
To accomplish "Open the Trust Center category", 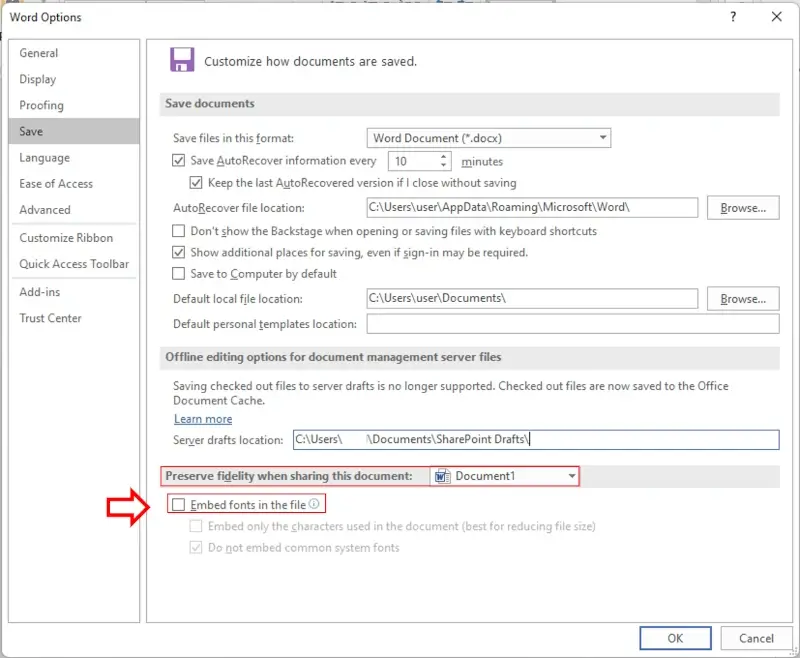I will tap(74, 318).
